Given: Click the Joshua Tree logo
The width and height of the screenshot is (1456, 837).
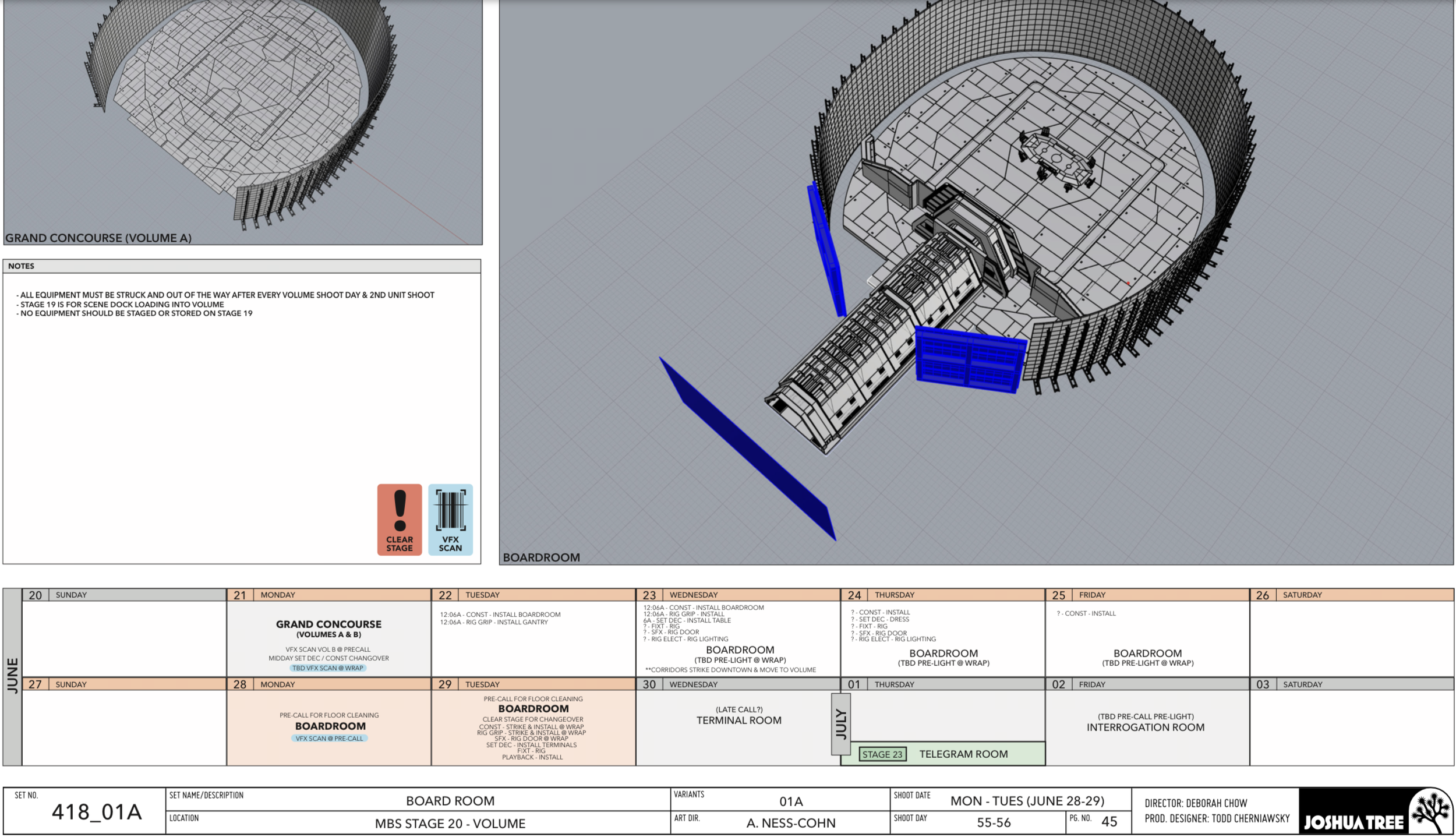Looking at the screenshot, I should point(1376,811).
